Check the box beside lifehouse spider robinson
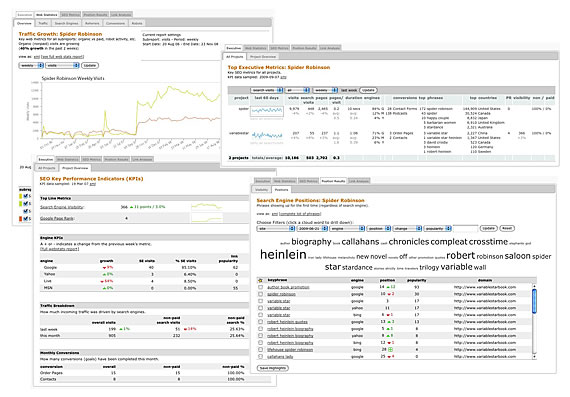 pos(260,349)
